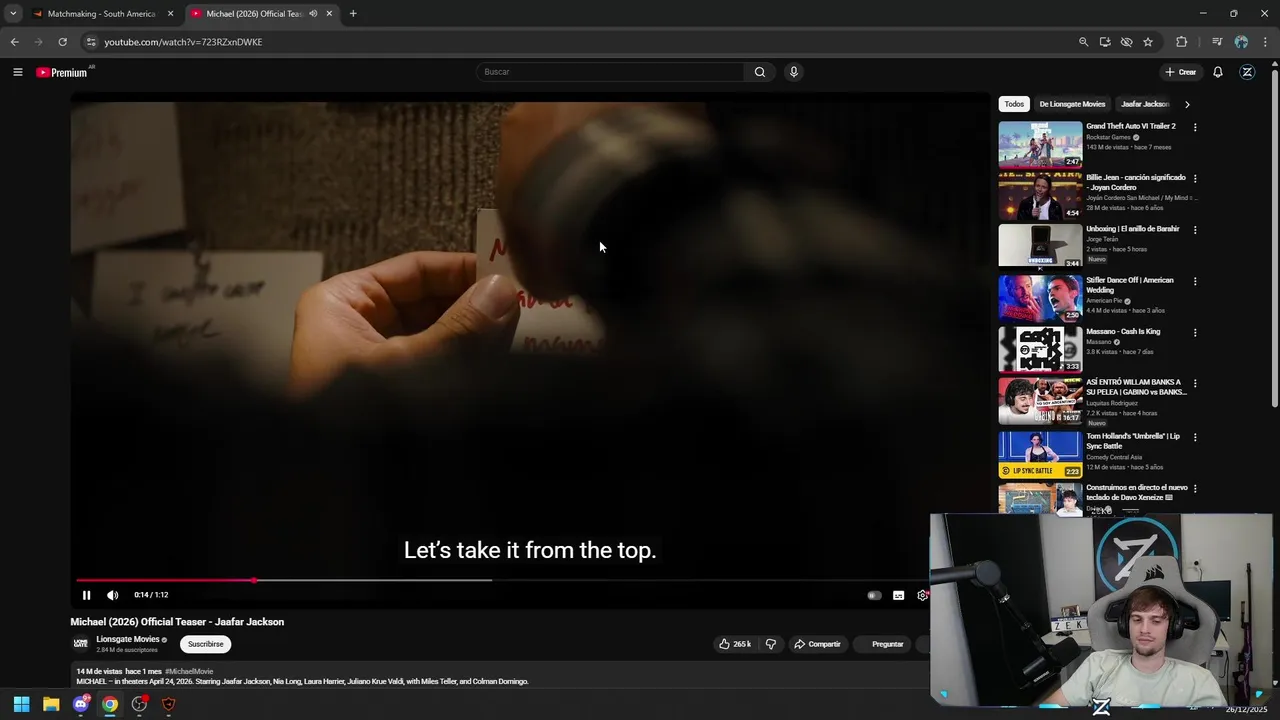This screenshot has height=720, width=1280.
Task: Click the Buscar search field
Action: tap(610, 72)
